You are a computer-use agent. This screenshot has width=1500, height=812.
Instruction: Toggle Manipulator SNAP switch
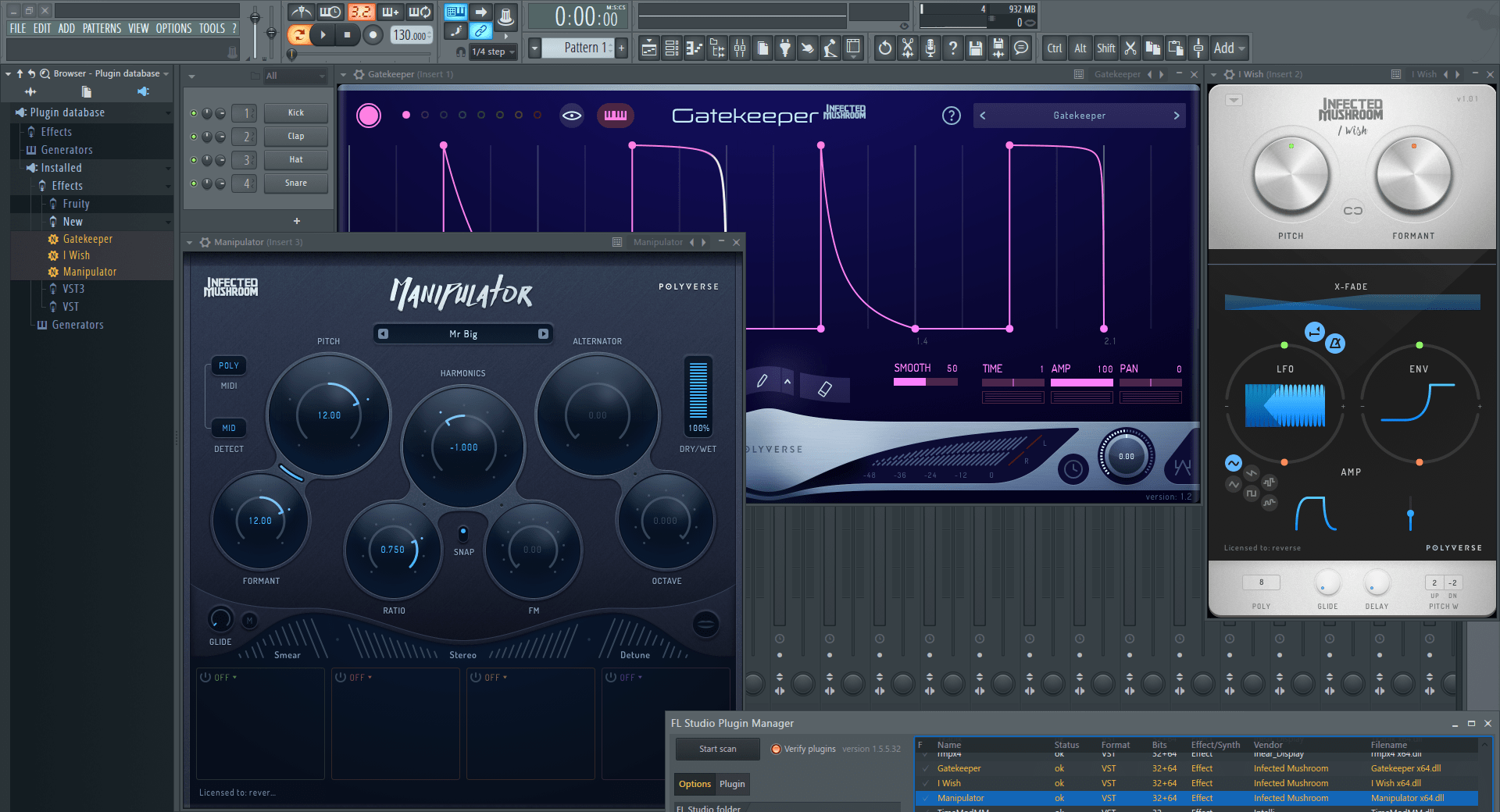click(463, 533)
